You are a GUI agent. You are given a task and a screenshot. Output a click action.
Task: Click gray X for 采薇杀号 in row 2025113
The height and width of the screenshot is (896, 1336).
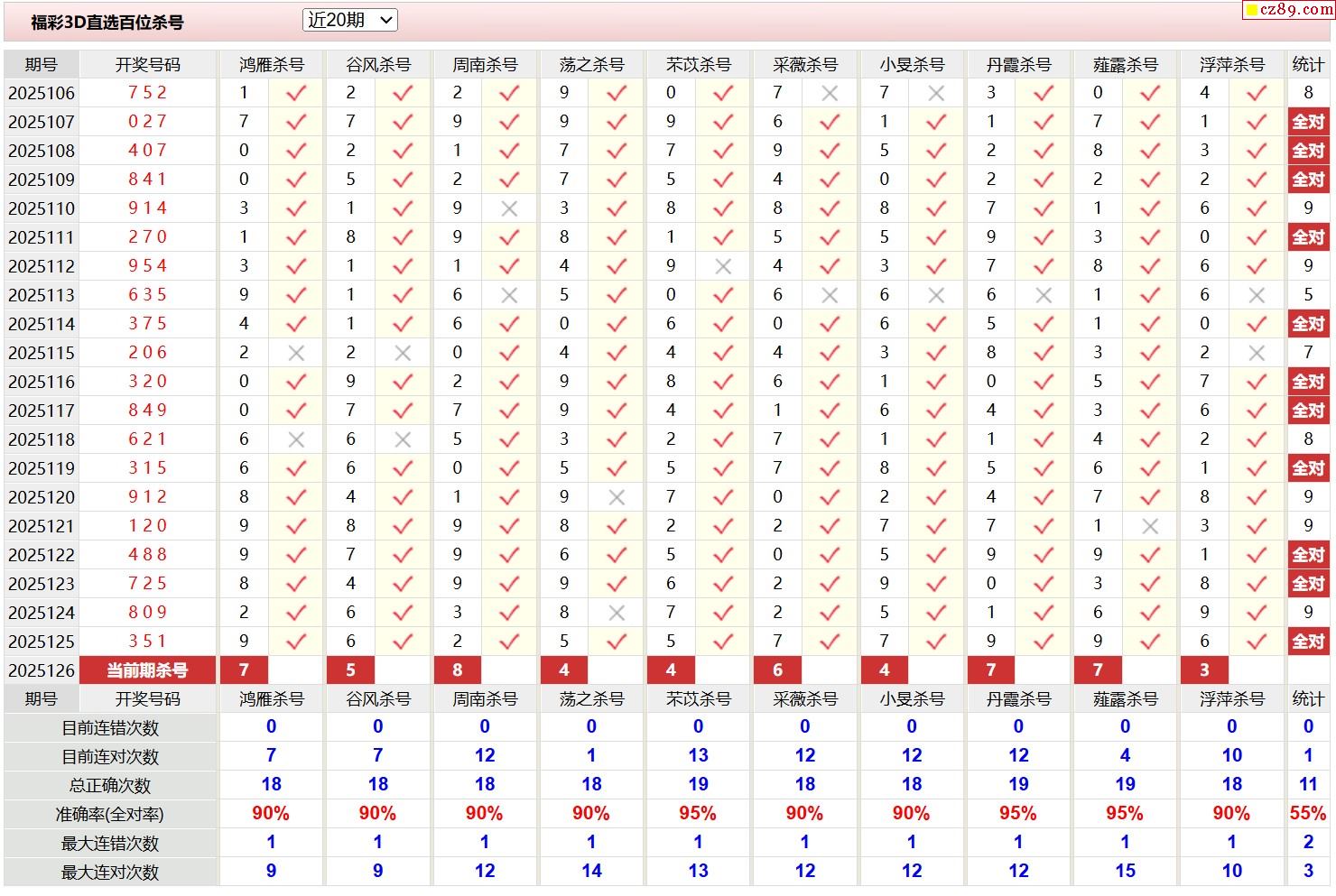click(x=830, y=295)
